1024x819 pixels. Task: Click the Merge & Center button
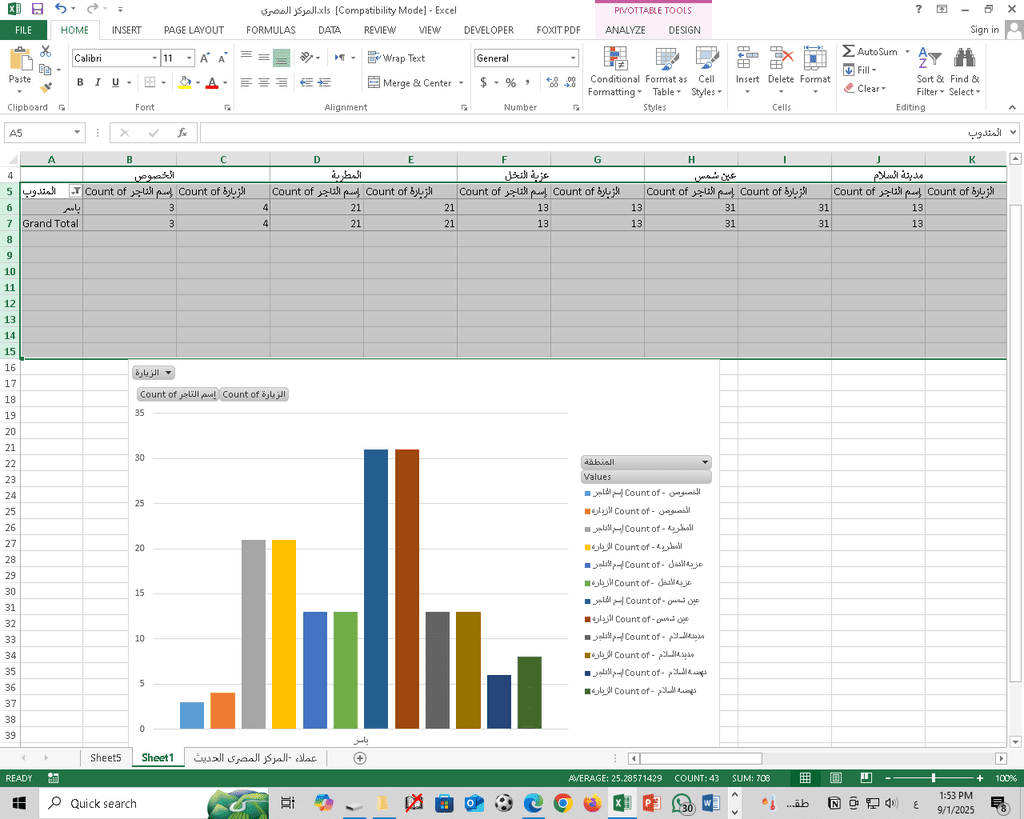[410, 83]
